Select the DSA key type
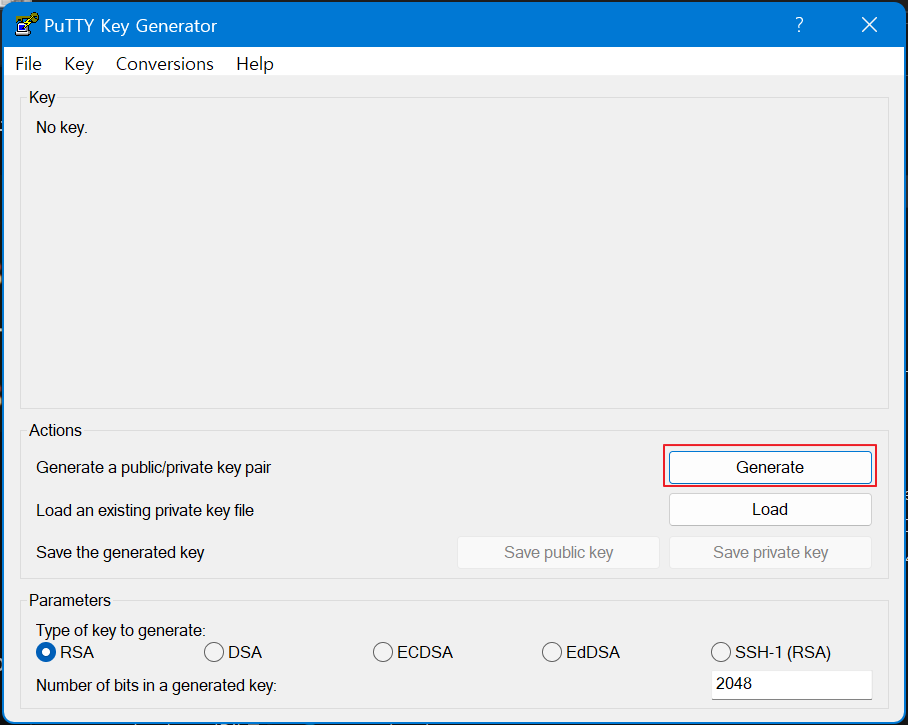Screen dimensions: 909x725 pos(233,652)
